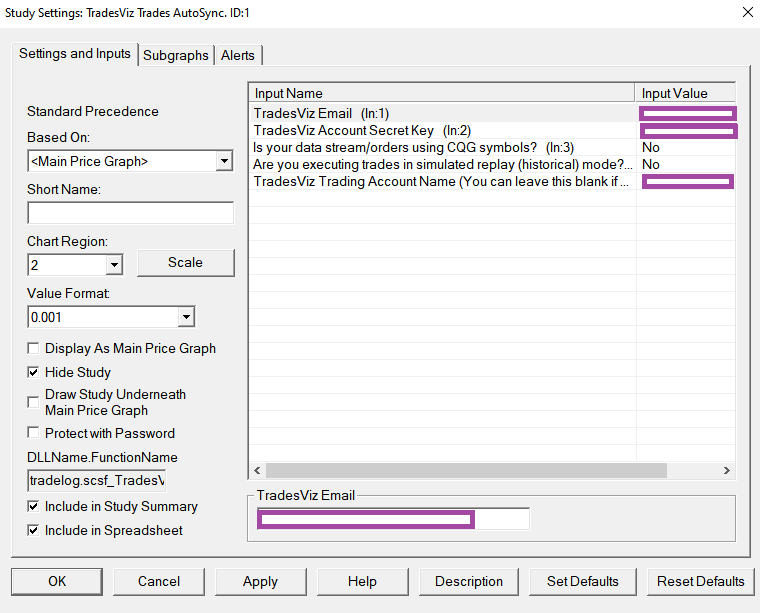The height and width of the screenshot is (613, 760).
Task: Toggle Include in Study Summary checkbox
Action: (x=33, y=506)
